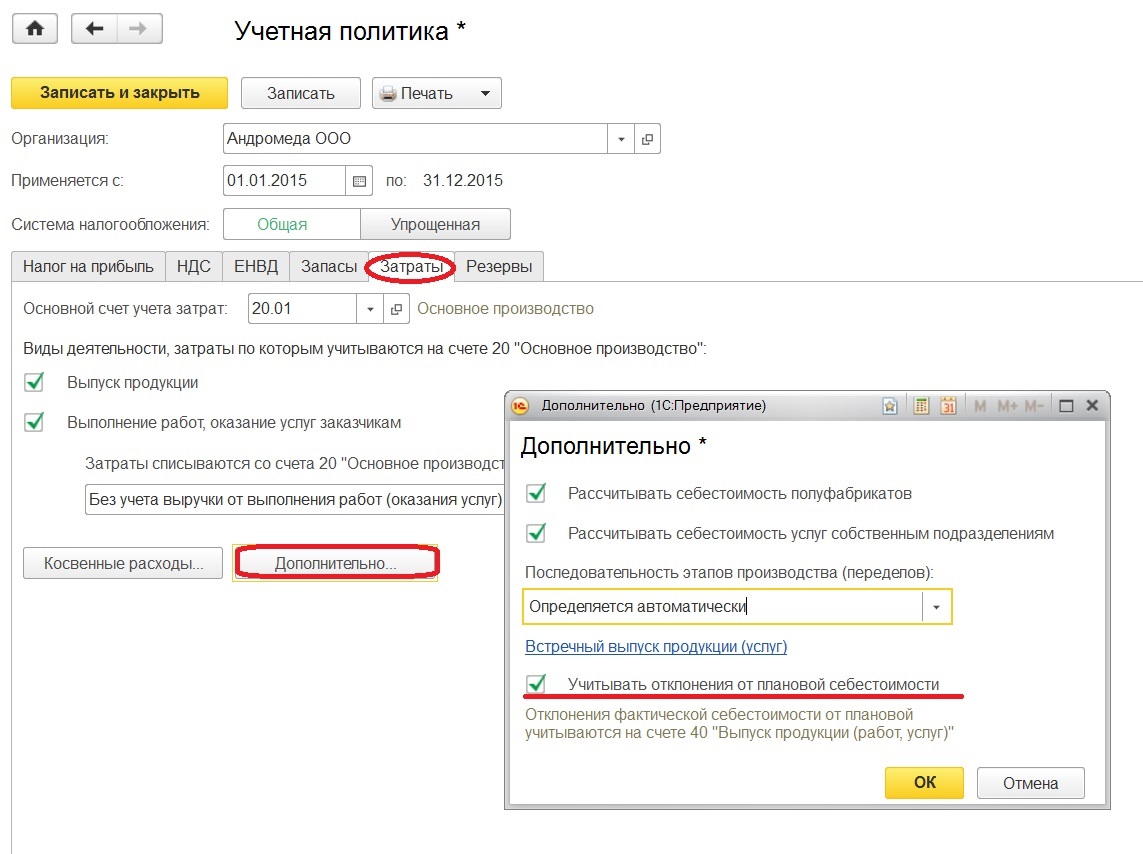Expand the Печать dropdown arrow
This screenshot has width=1143, height=854.
tap(485, 93)
